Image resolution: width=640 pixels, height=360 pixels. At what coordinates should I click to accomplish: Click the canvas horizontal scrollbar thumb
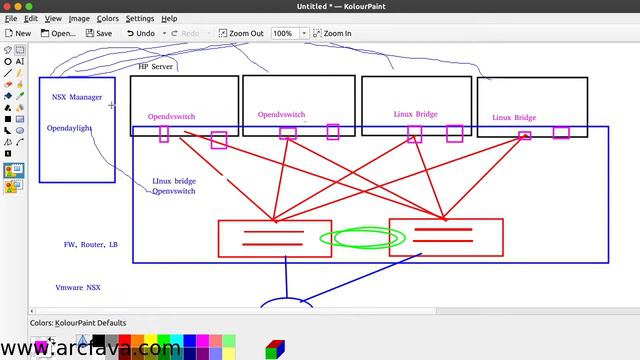236,311
